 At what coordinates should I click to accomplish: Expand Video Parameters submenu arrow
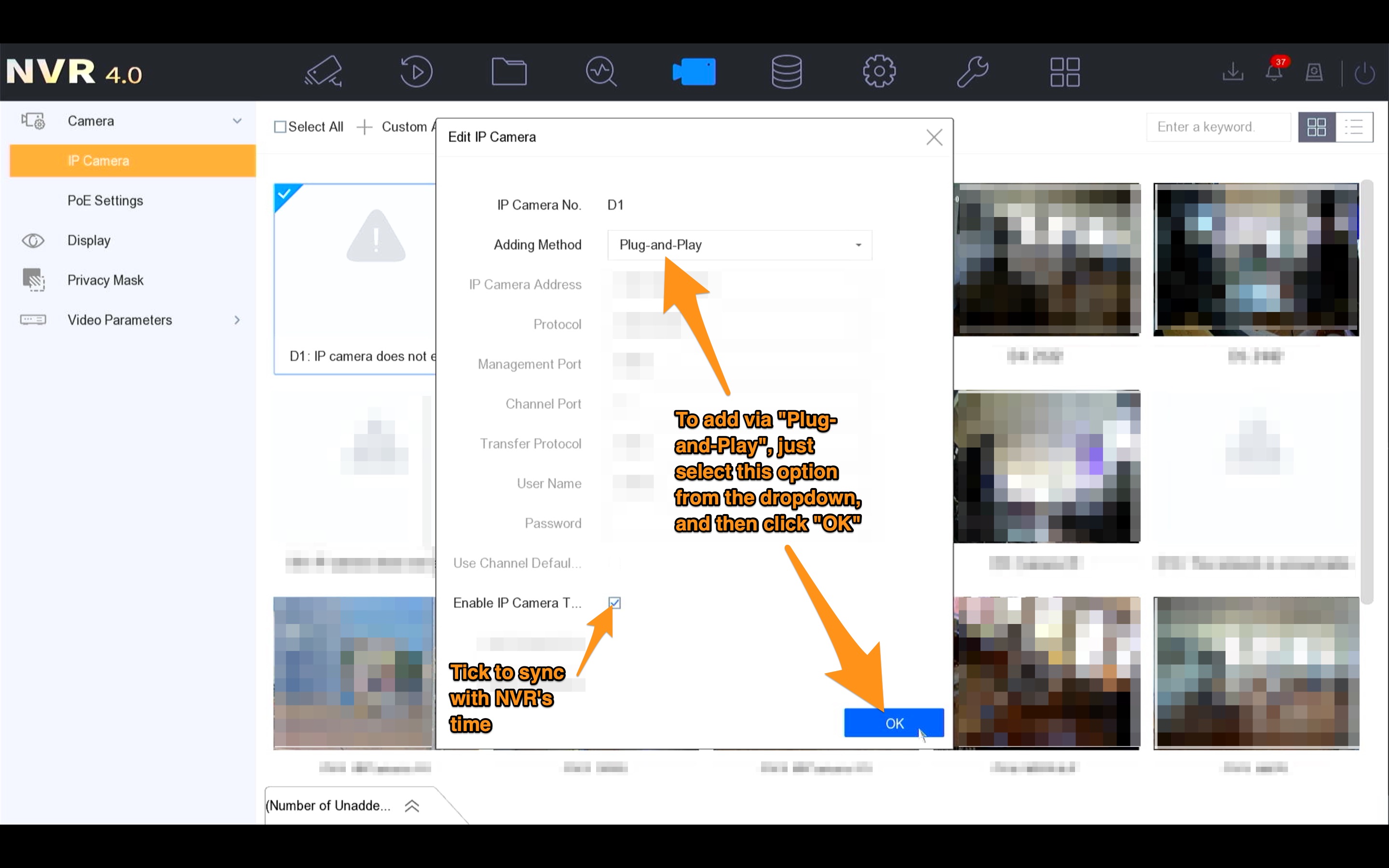point(237,320)
